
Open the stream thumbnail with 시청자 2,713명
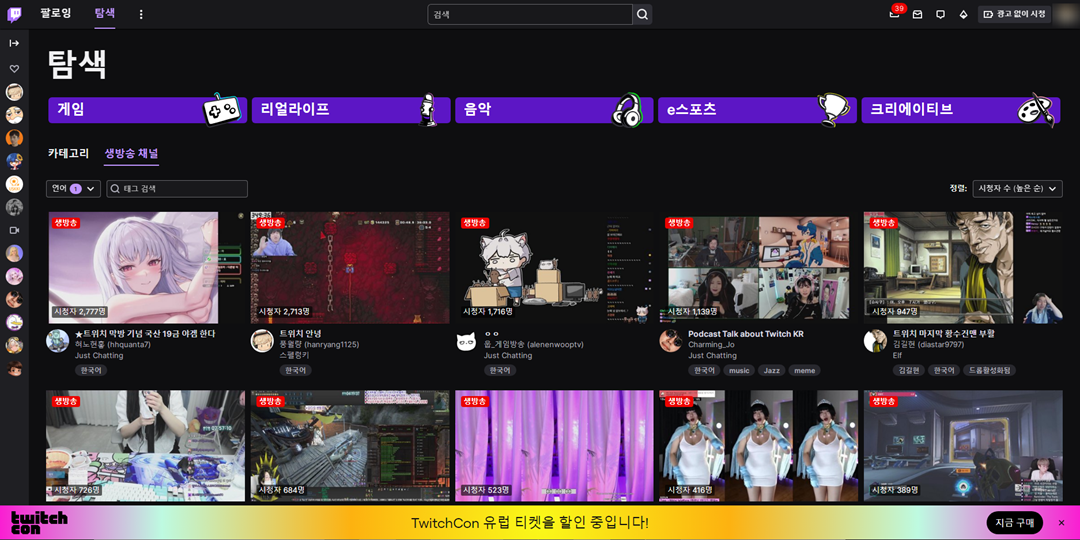click(x=350, y=267)
